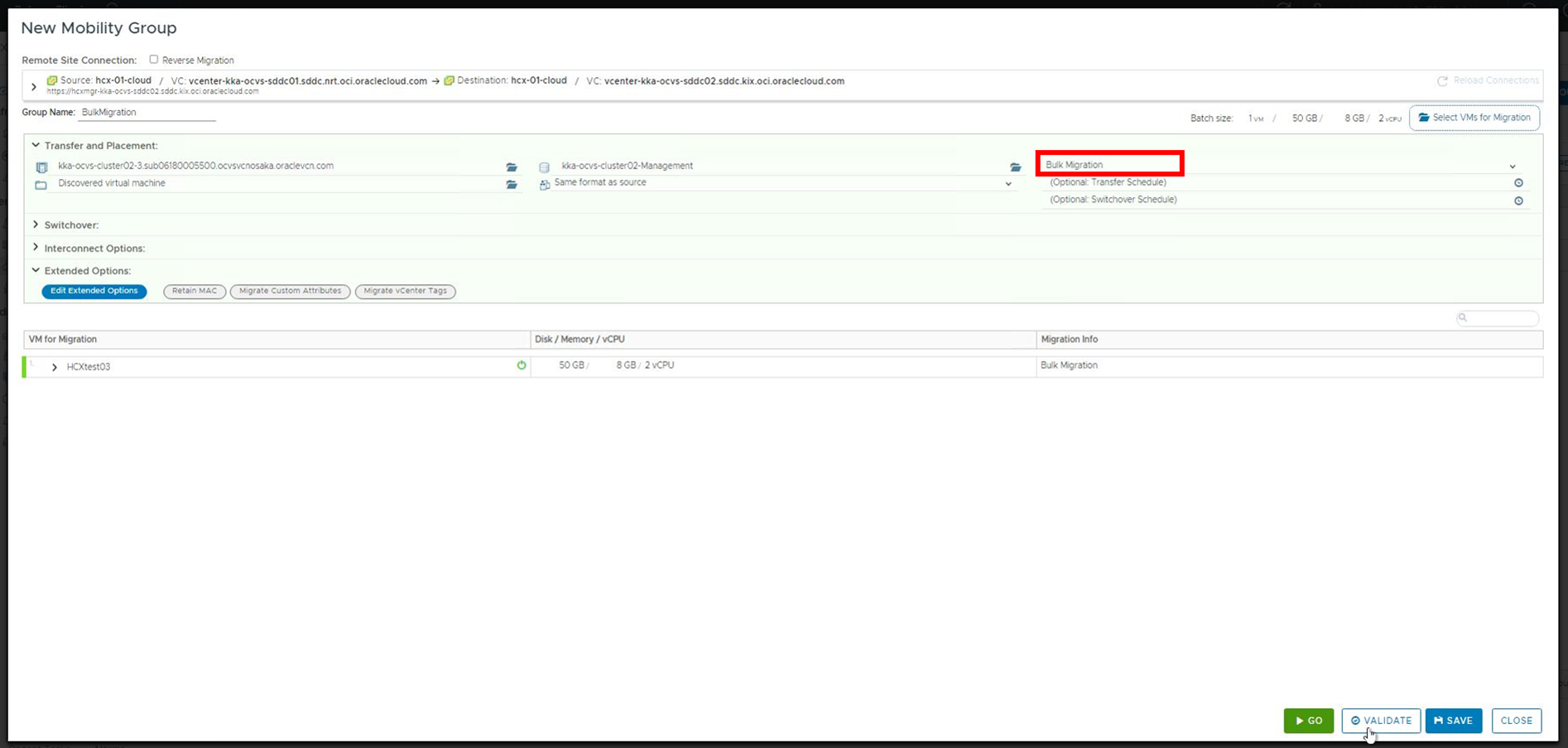
Task: Click the VALIDATE button
Action: pos(1381,721)
